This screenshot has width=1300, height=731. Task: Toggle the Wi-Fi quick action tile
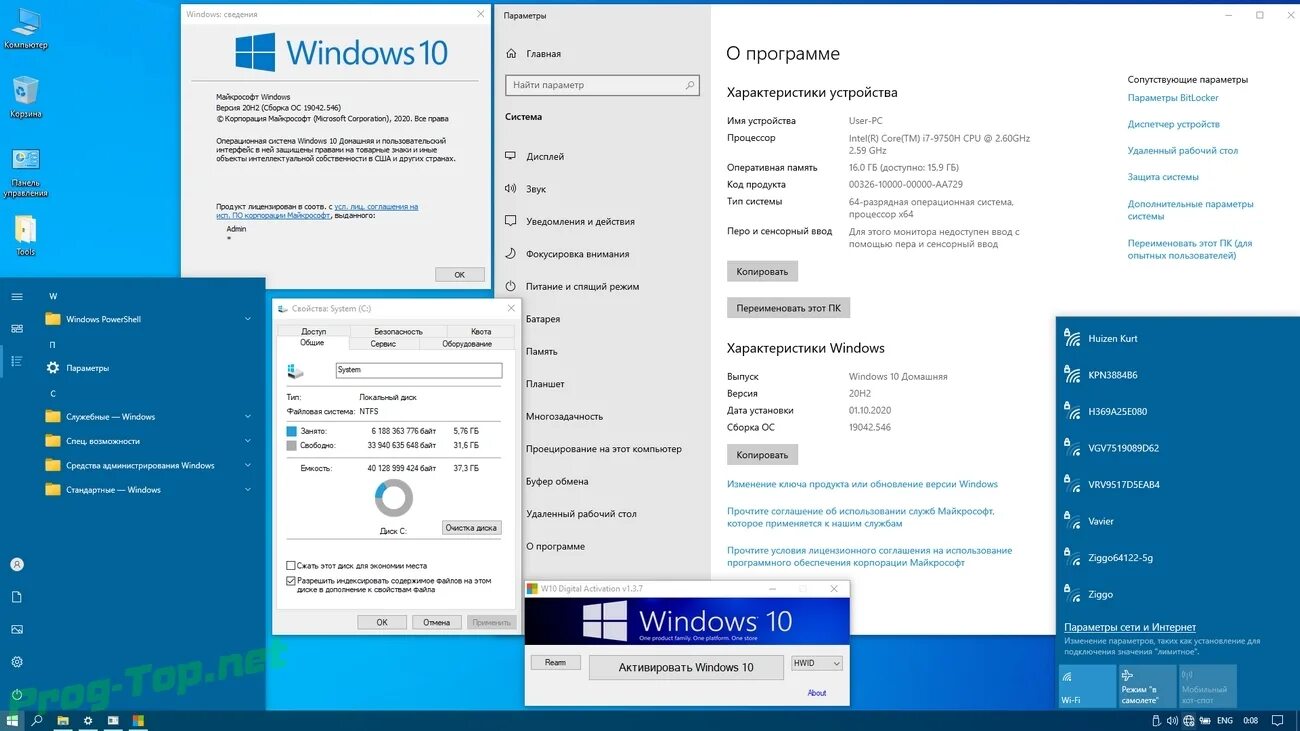[x=1087, y=686]
